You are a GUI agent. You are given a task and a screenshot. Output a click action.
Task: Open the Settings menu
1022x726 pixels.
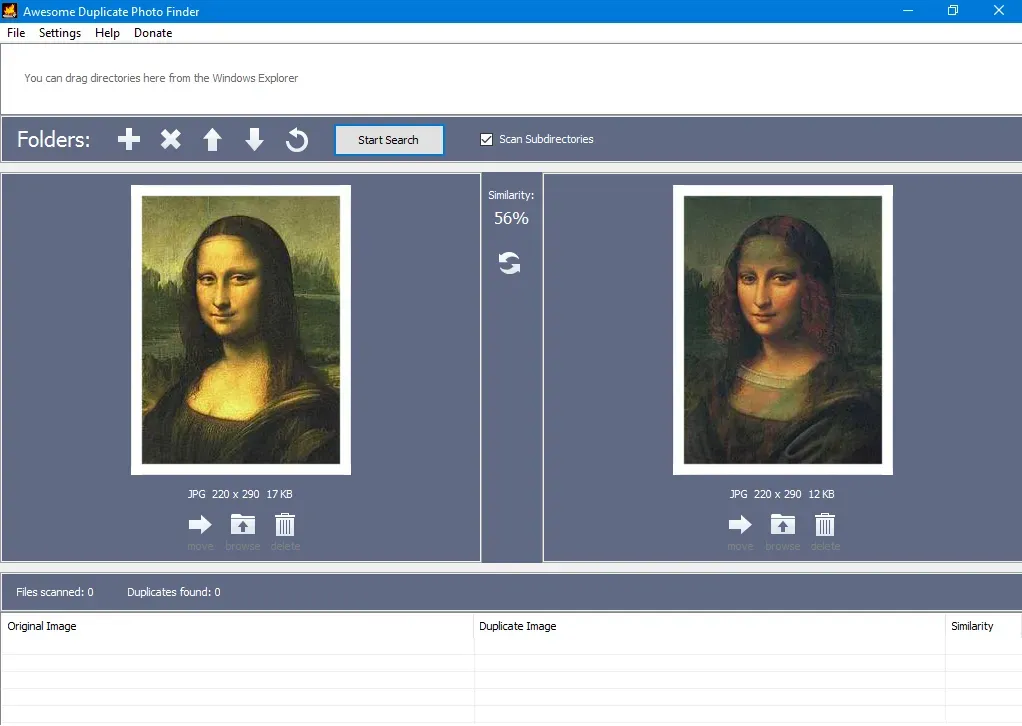coord(59,32)
